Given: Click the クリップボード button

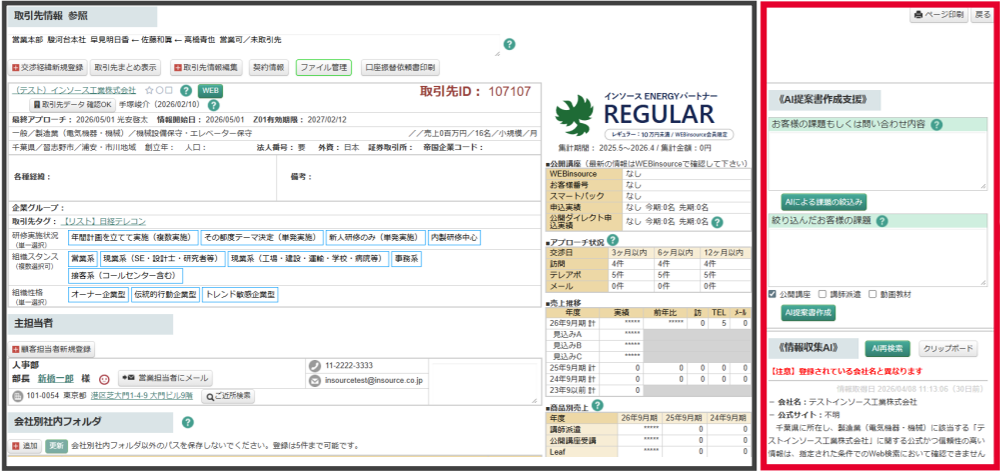Looking at the screenshot, I should click(948, 348).
